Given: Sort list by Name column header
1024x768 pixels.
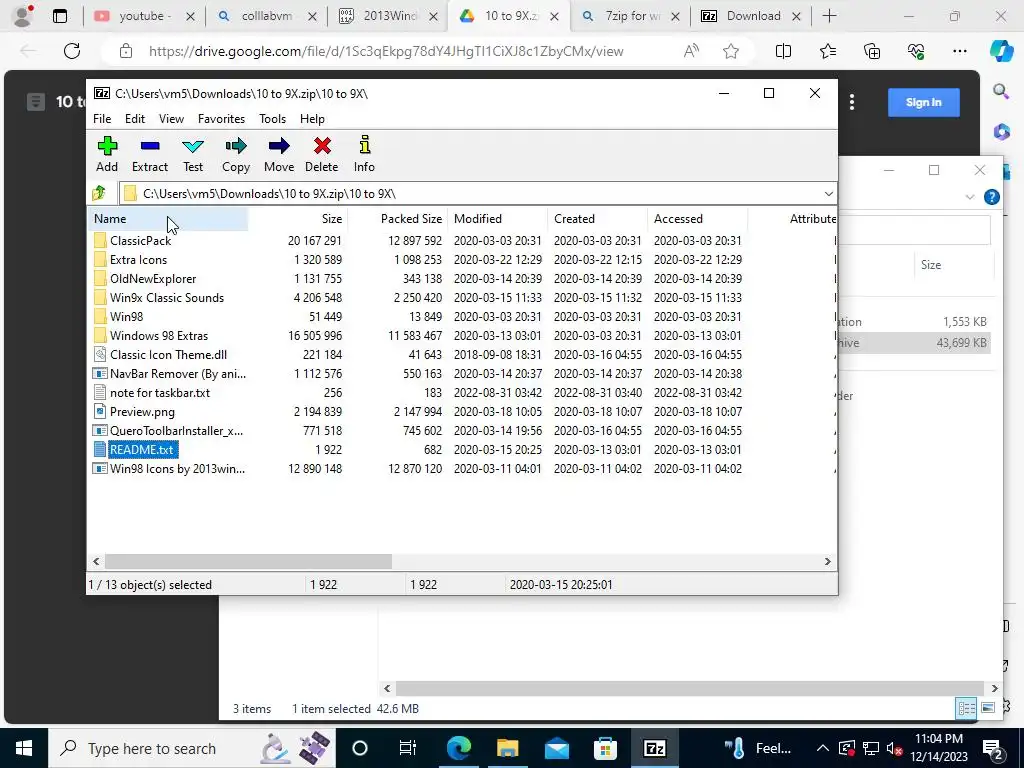Looking at the screenshot, I should (167, 219).
